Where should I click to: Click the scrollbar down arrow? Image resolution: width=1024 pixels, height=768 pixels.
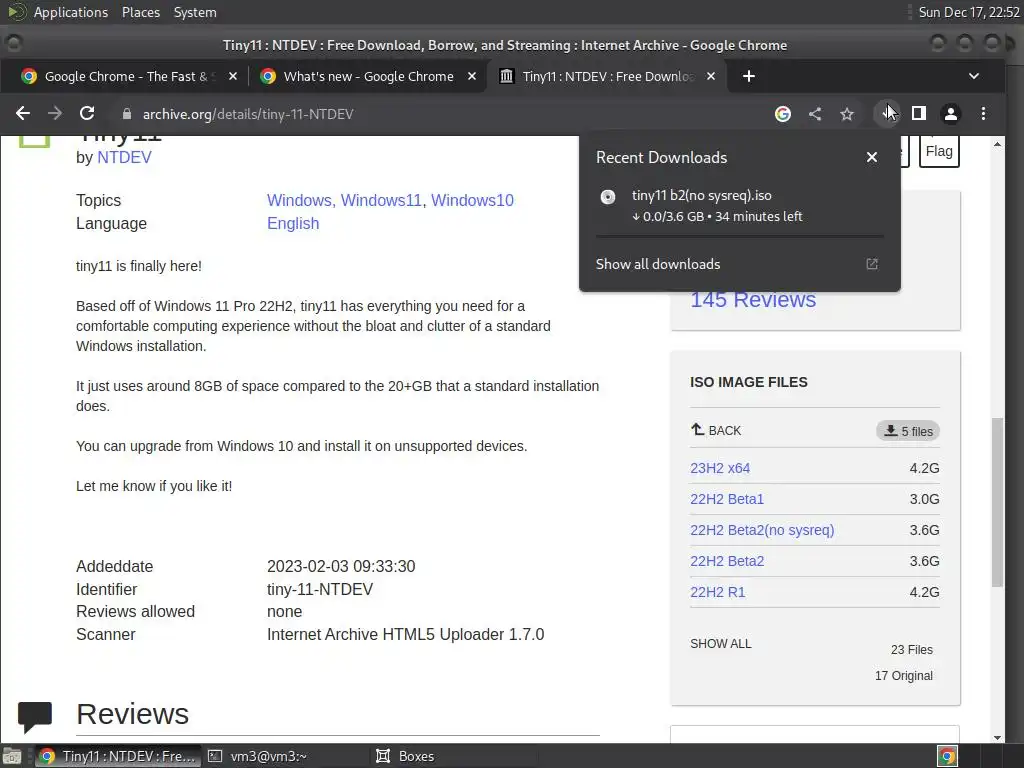997,737
